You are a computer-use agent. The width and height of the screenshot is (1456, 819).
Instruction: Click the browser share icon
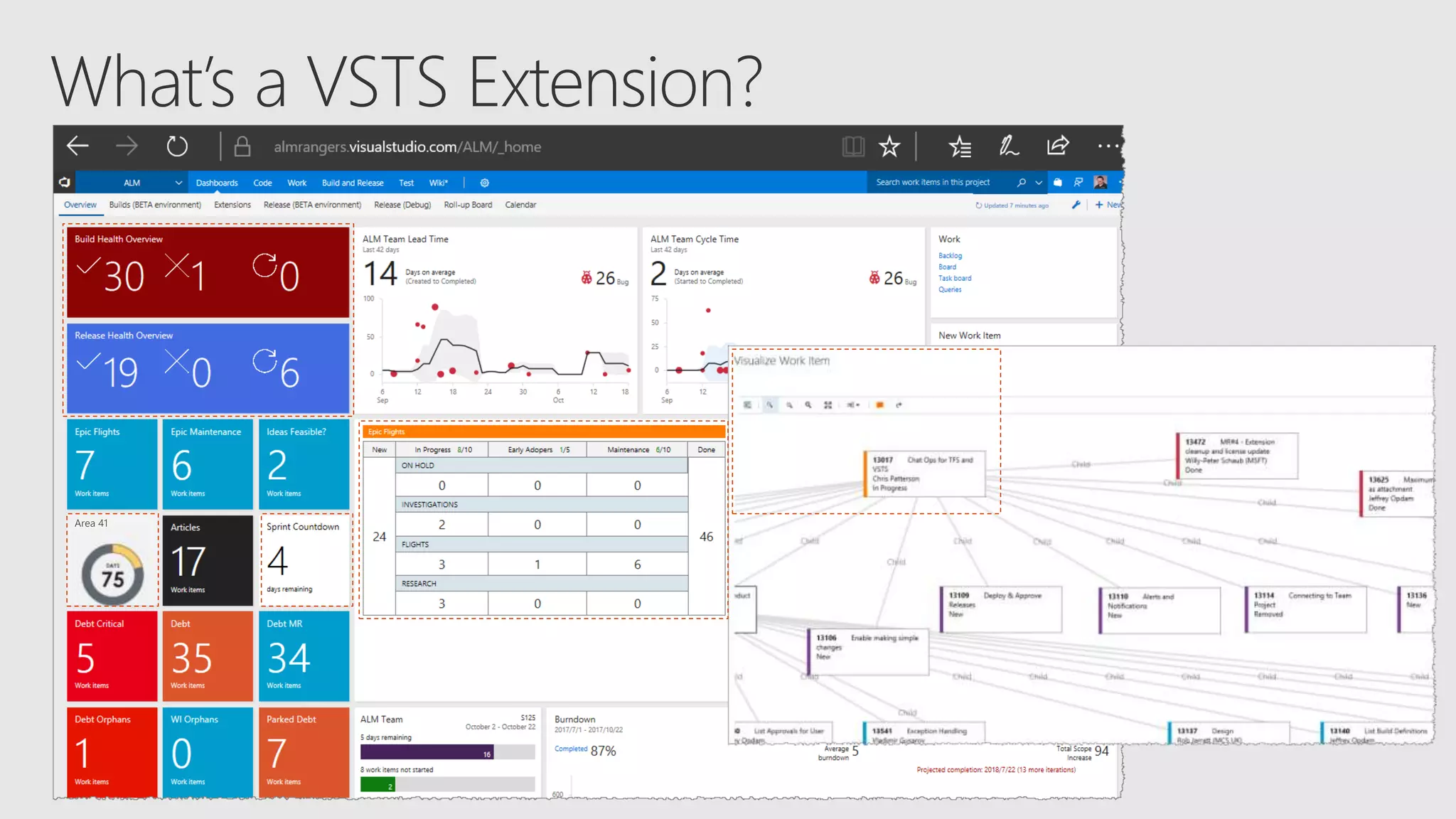click(1058, 147)
